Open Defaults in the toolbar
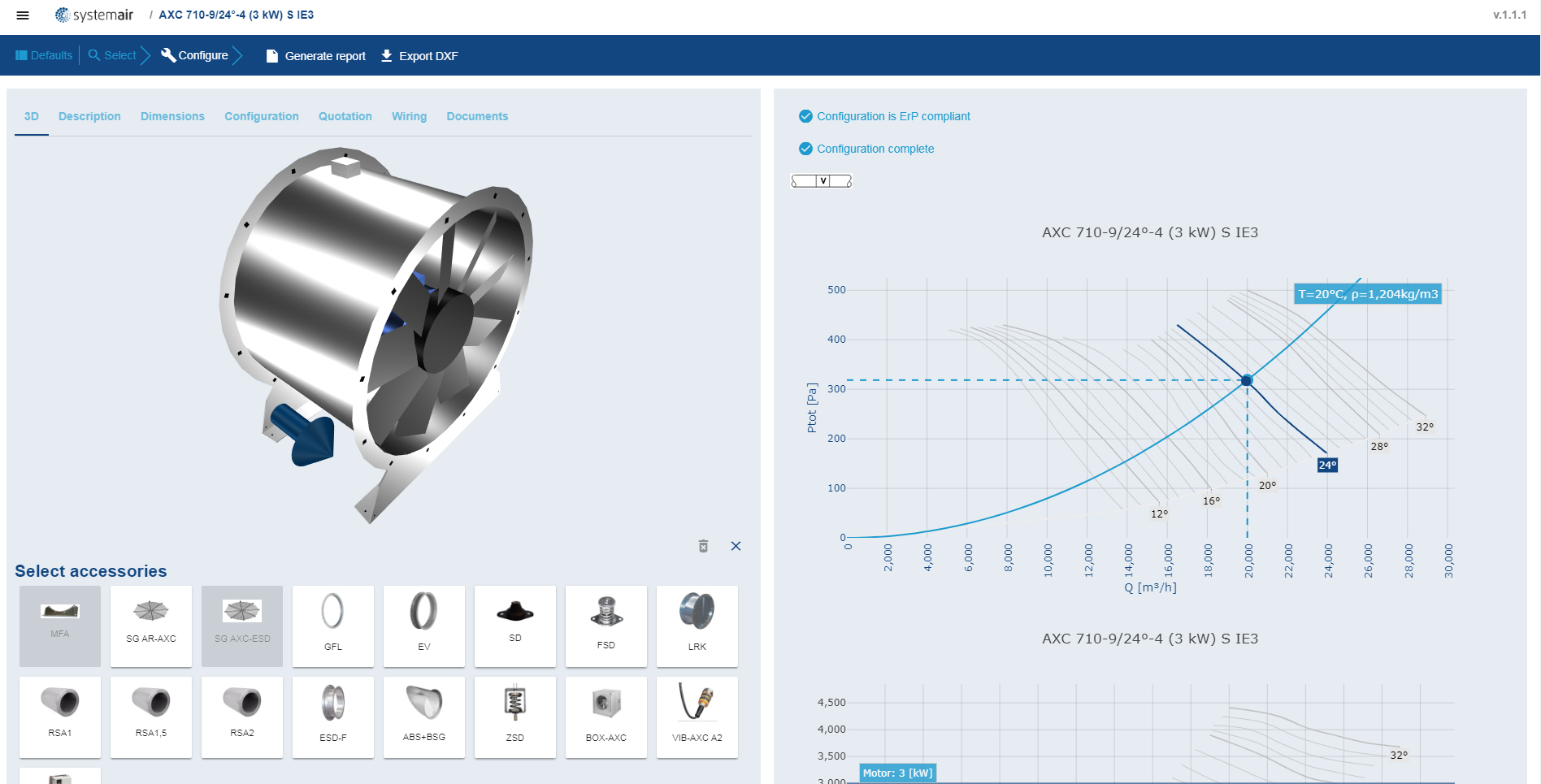The image size is (1541, 784). pyautogui.click(x=44, y=55)
